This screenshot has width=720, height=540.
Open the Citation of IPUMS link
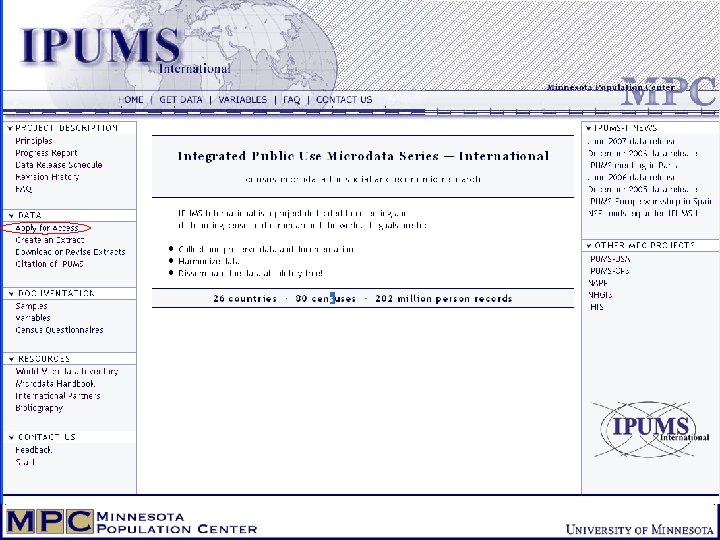(x=49, y=264)
